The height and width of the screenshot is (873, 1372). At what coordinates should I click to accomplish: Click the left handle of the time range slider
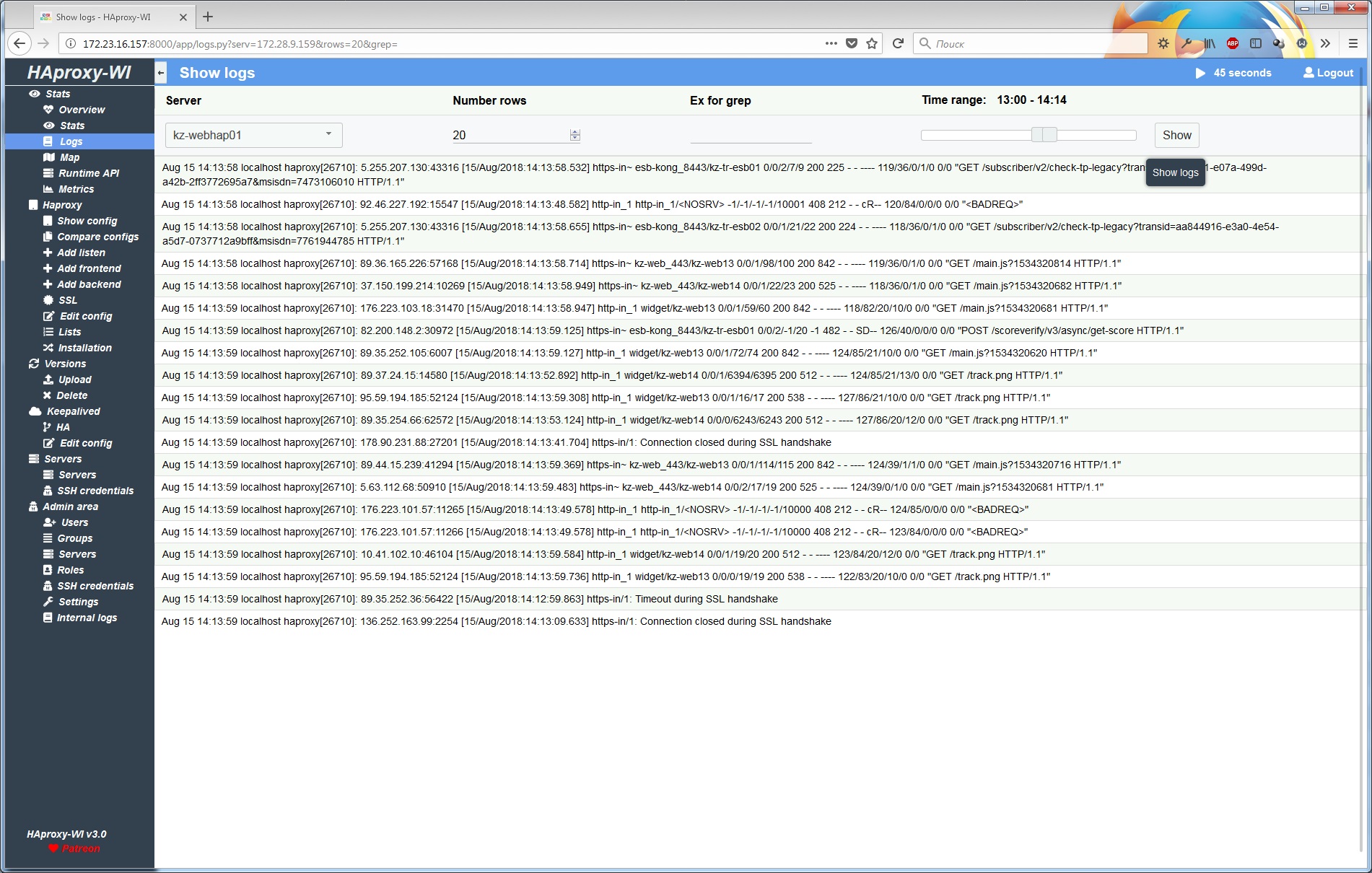point(1037,135)
